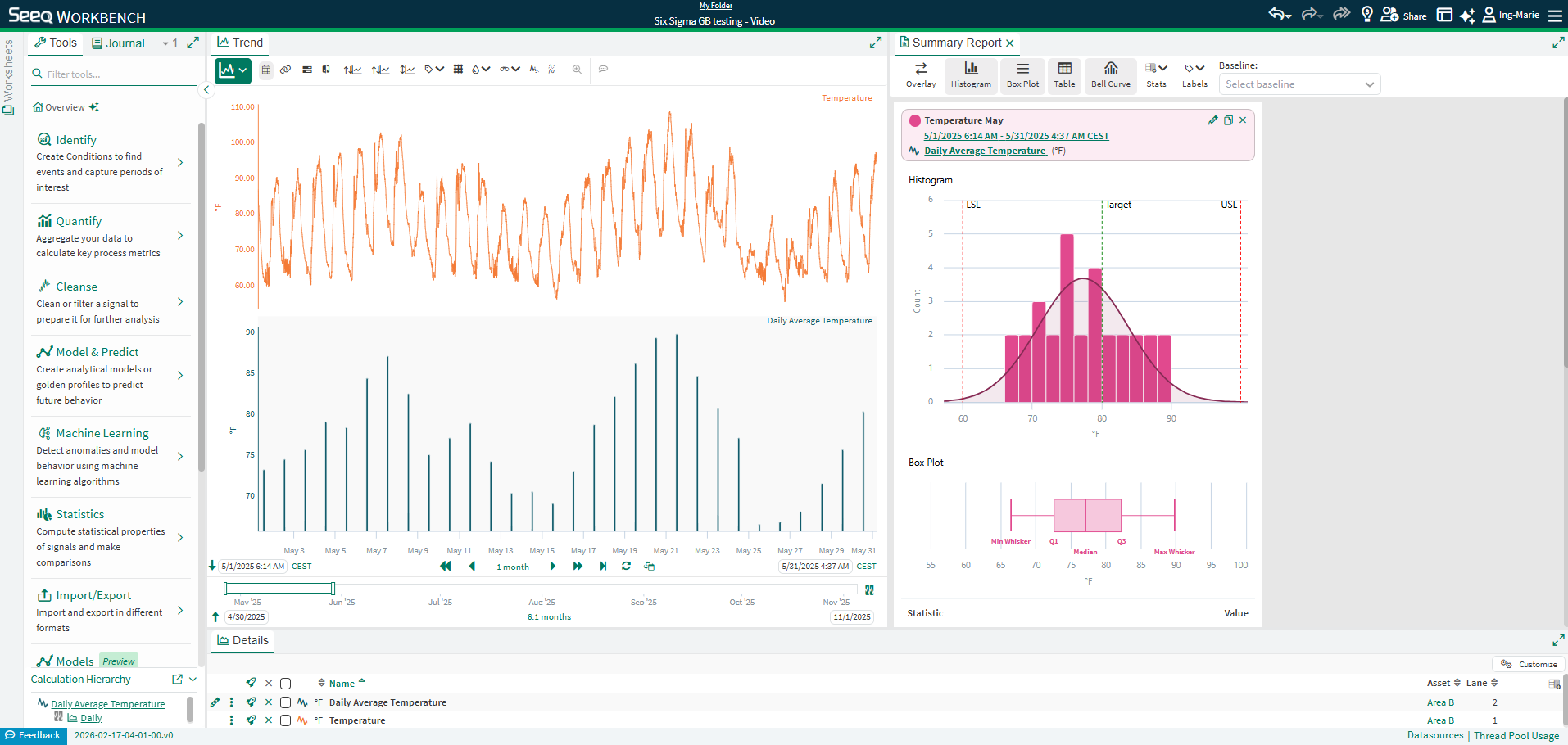The width and height of the screenshot is (1568, 745).
Task: Open the trend view type dropdown
Action: coord(233,70)
